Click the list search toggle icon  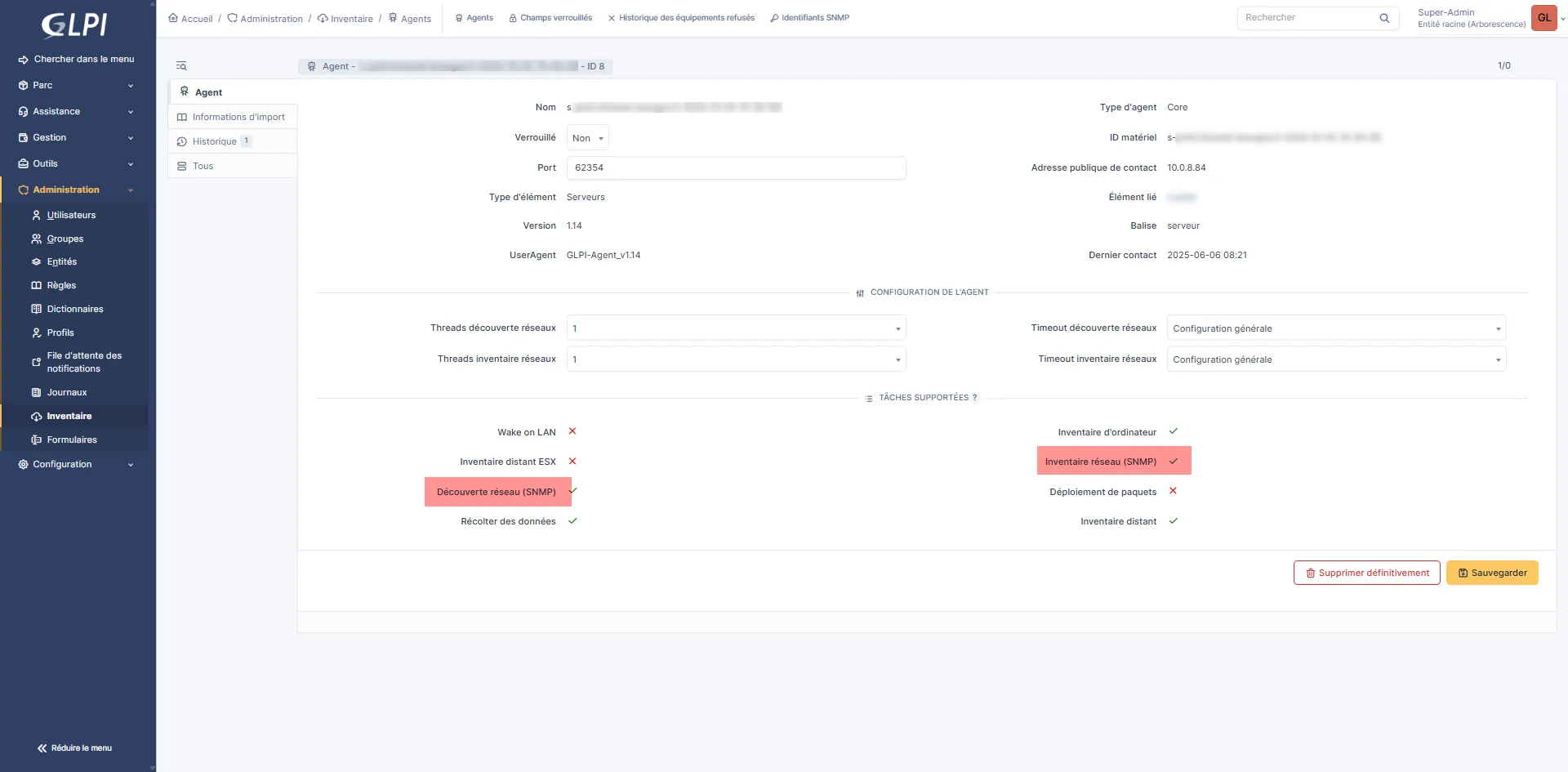click(181, 66)
